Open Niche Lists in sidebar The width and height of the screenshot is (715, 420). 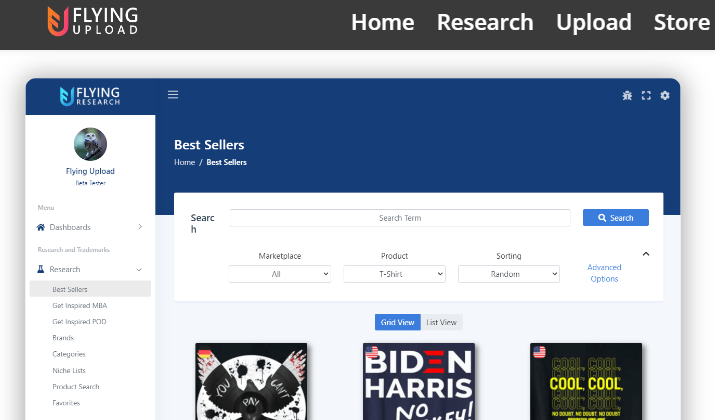pos(69,370)
